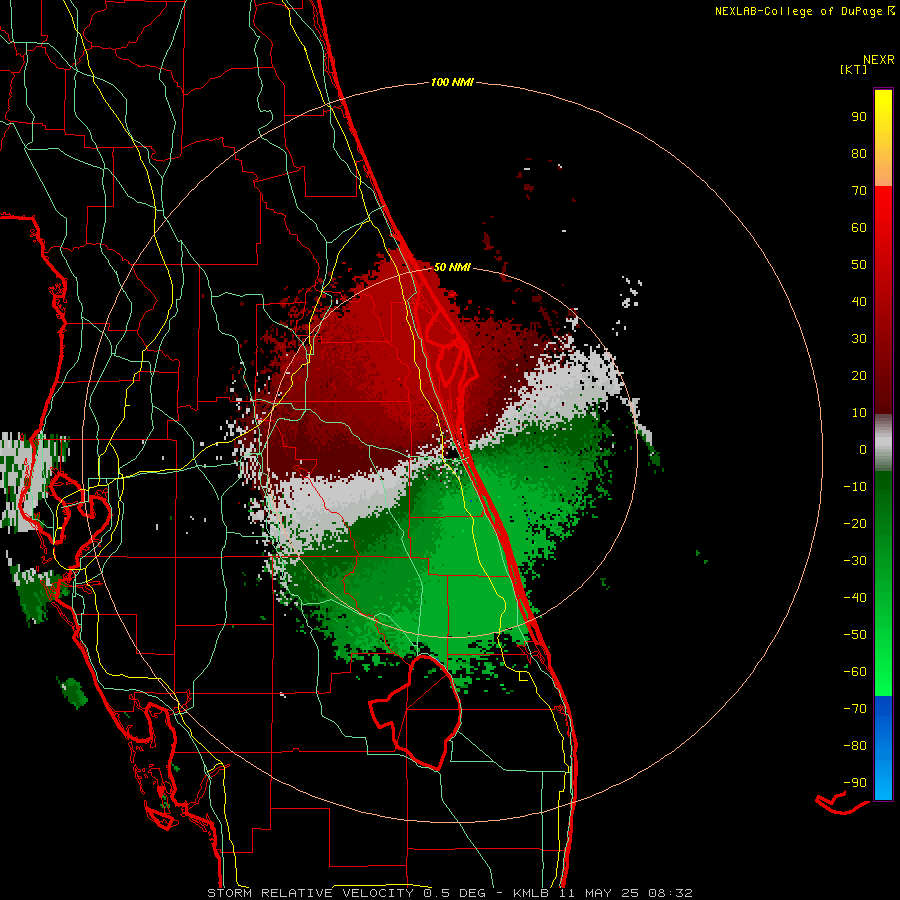Click the blue -80 knot color band
The image size is (900, 900).
(x=883, y=746)
